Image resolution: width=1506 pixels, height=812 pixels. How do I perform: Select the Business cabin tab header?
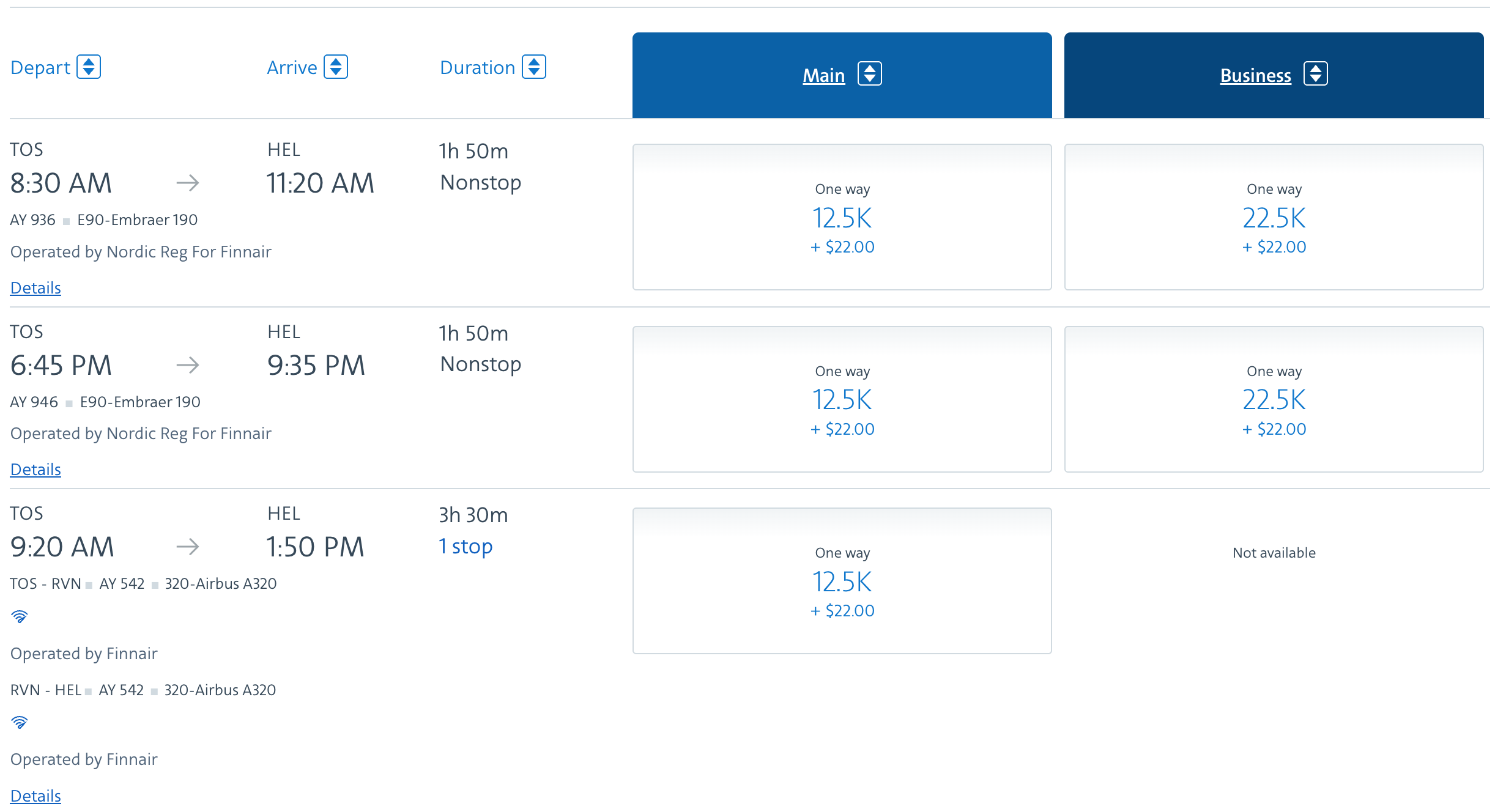(1255, 75)
